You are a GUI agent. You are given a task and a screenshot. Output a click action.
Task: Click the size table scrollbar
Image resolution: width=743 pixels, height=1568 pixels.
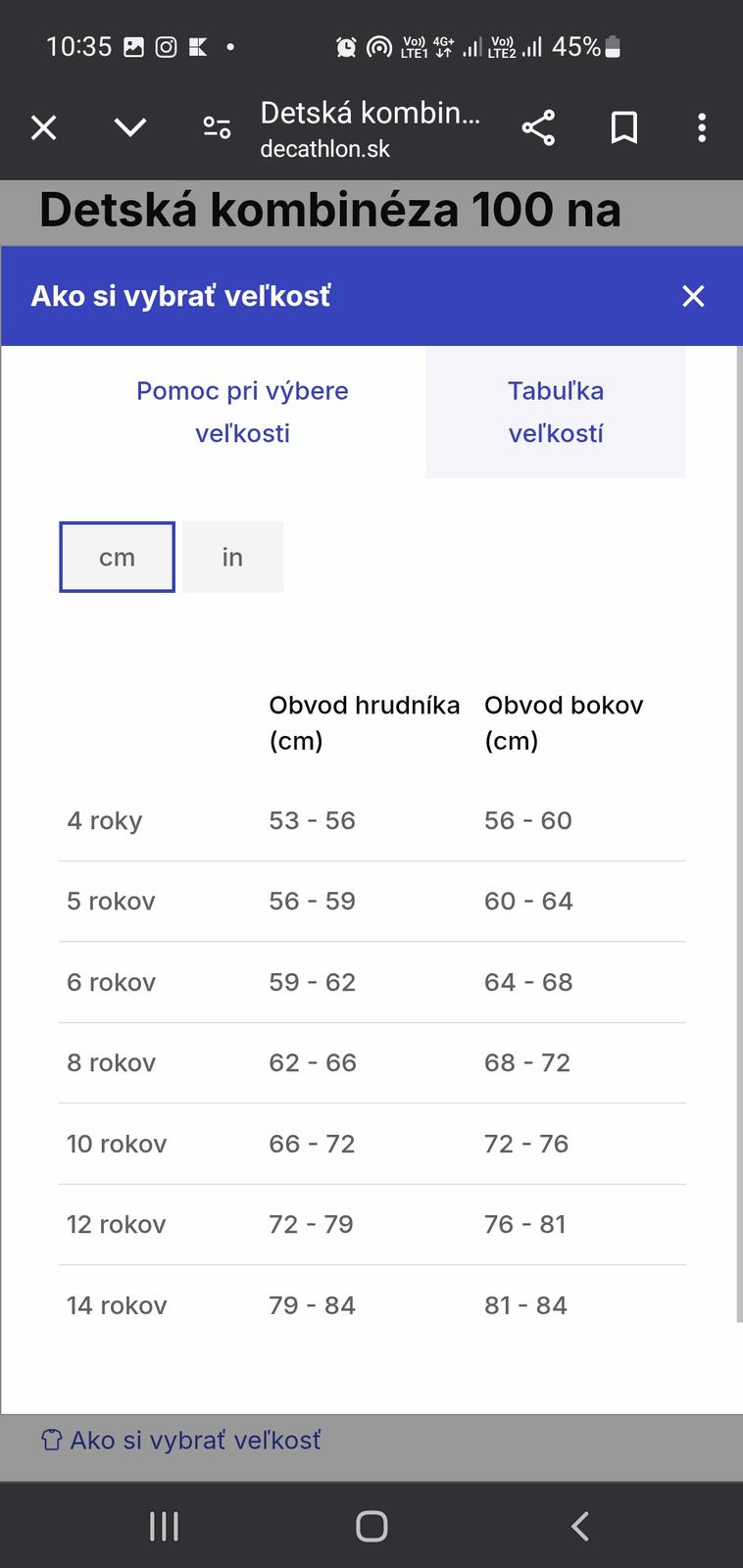click(738, 833)
